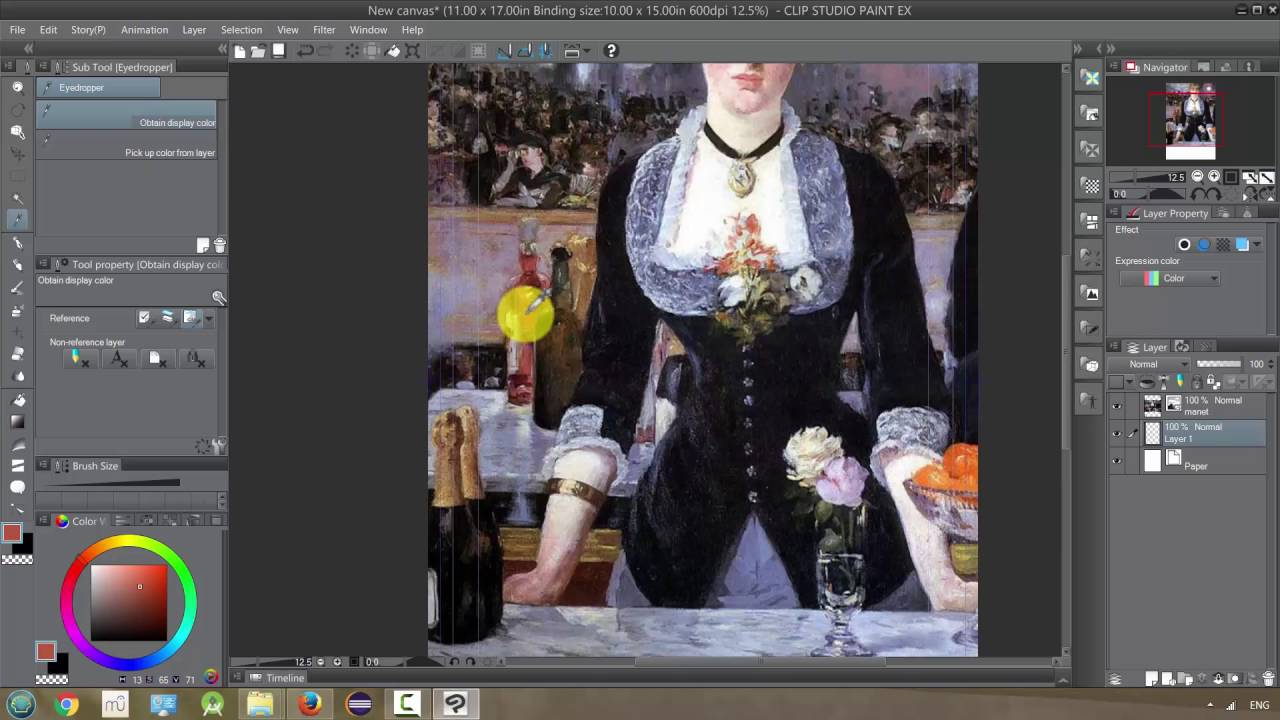Click the Undo toolbar icon
Viewport: 1280px width, 720px height.
click(x=305, y=51)
